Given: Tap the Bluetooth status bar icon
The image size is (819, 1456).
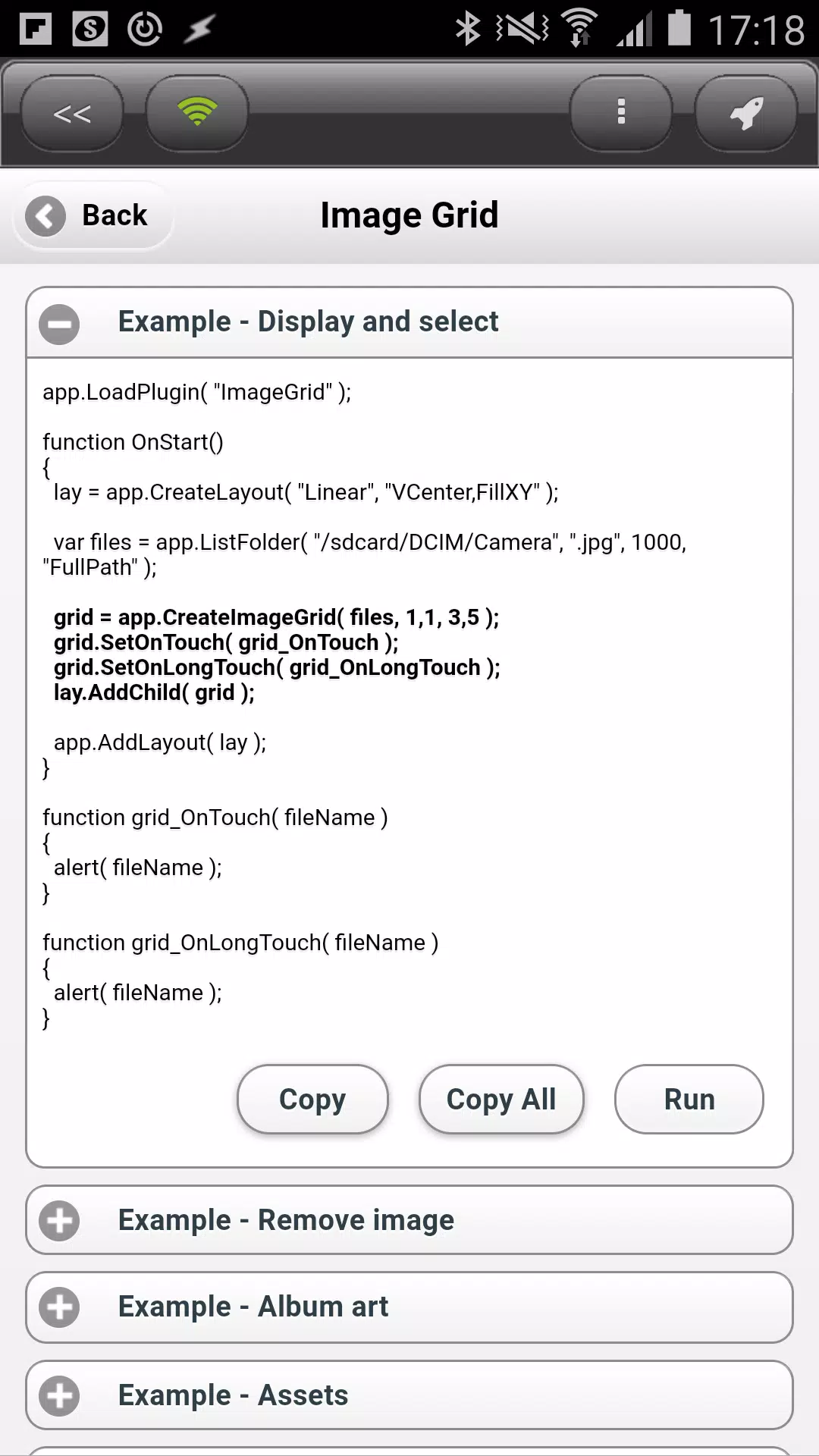Looking at the screenshot, I should (x=468, y=29).
